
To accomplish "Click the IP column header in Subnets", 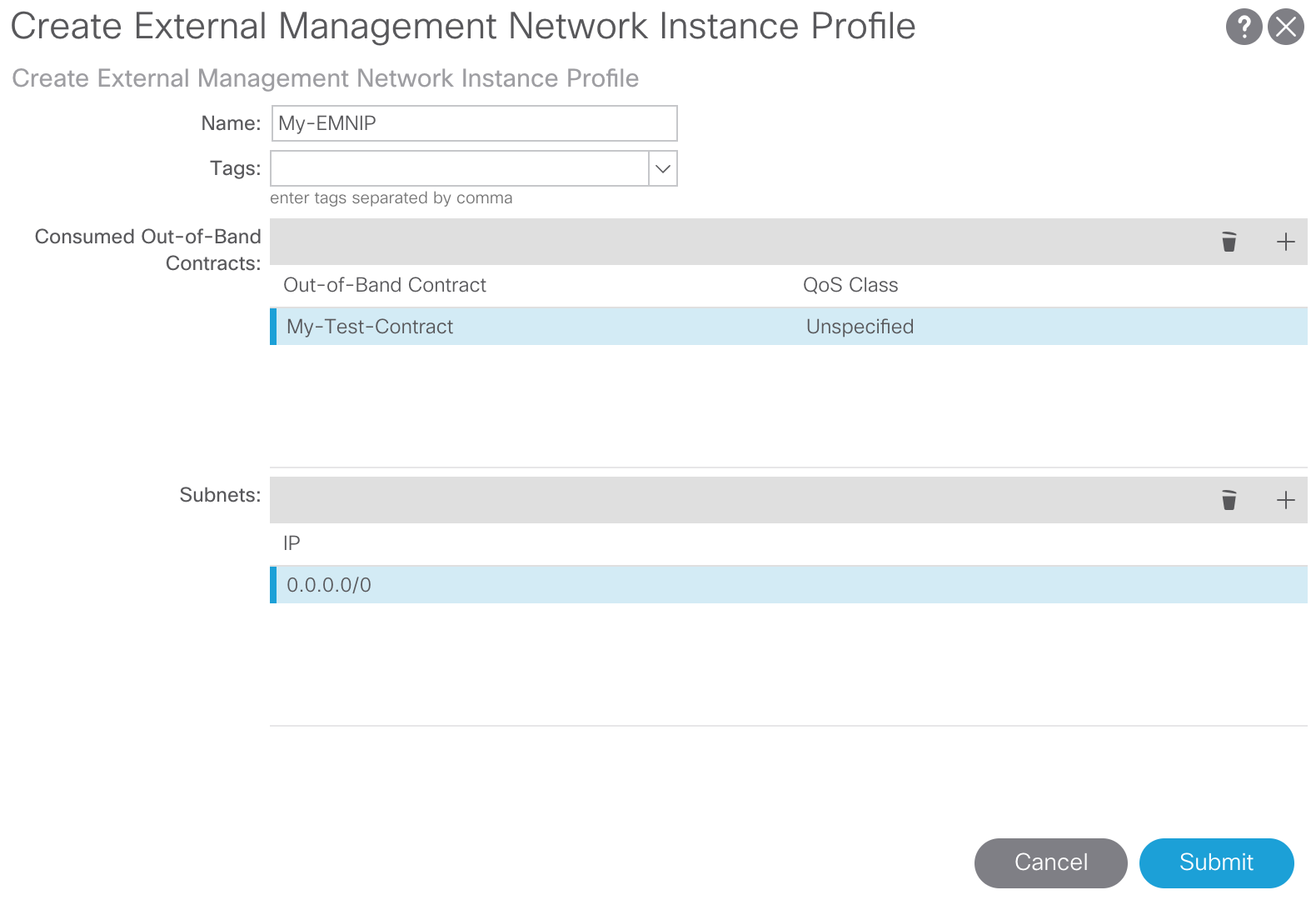I will [x=292, y=543].
